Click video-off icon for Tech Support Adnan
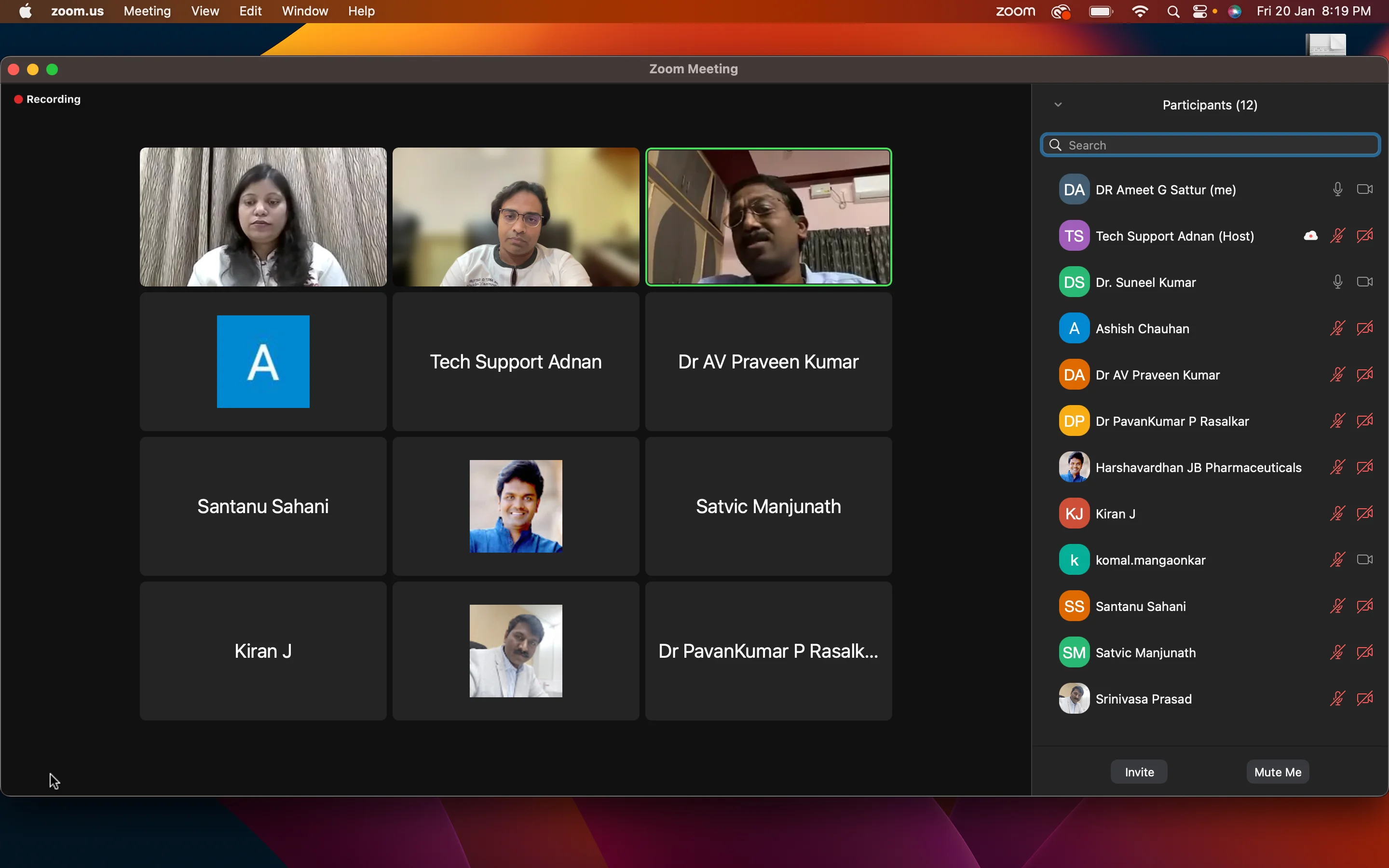Image resolution: width=1389 pixels, height=868 pixels. coord(1364,236)
